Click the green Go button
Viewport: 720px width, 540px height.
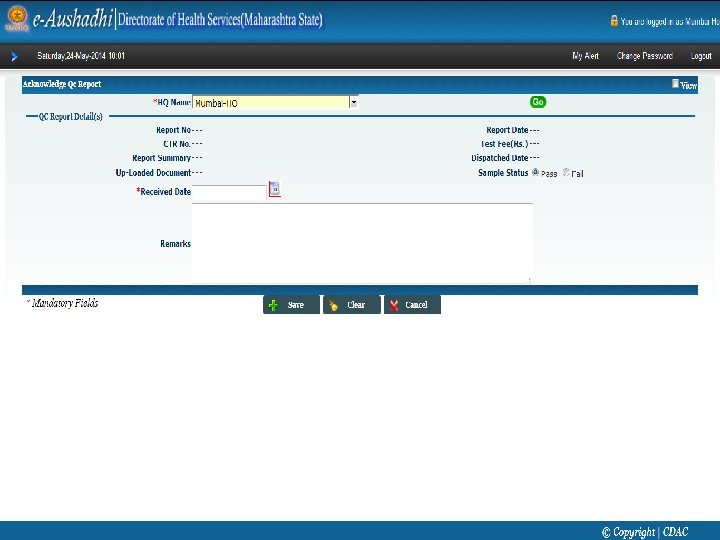pos(538,102)
